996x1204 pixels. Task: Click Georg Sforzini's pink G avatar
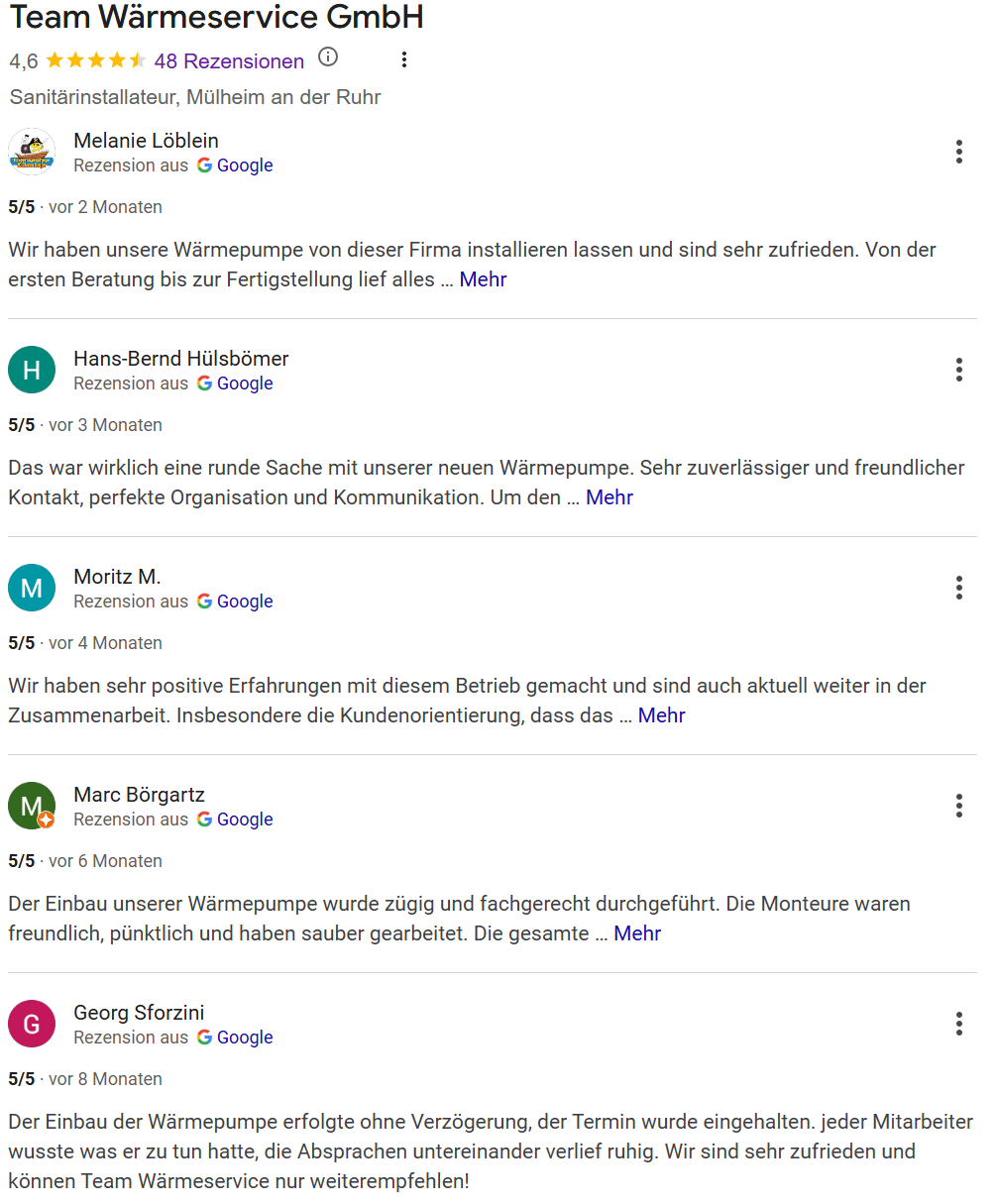coord(32,1024)
